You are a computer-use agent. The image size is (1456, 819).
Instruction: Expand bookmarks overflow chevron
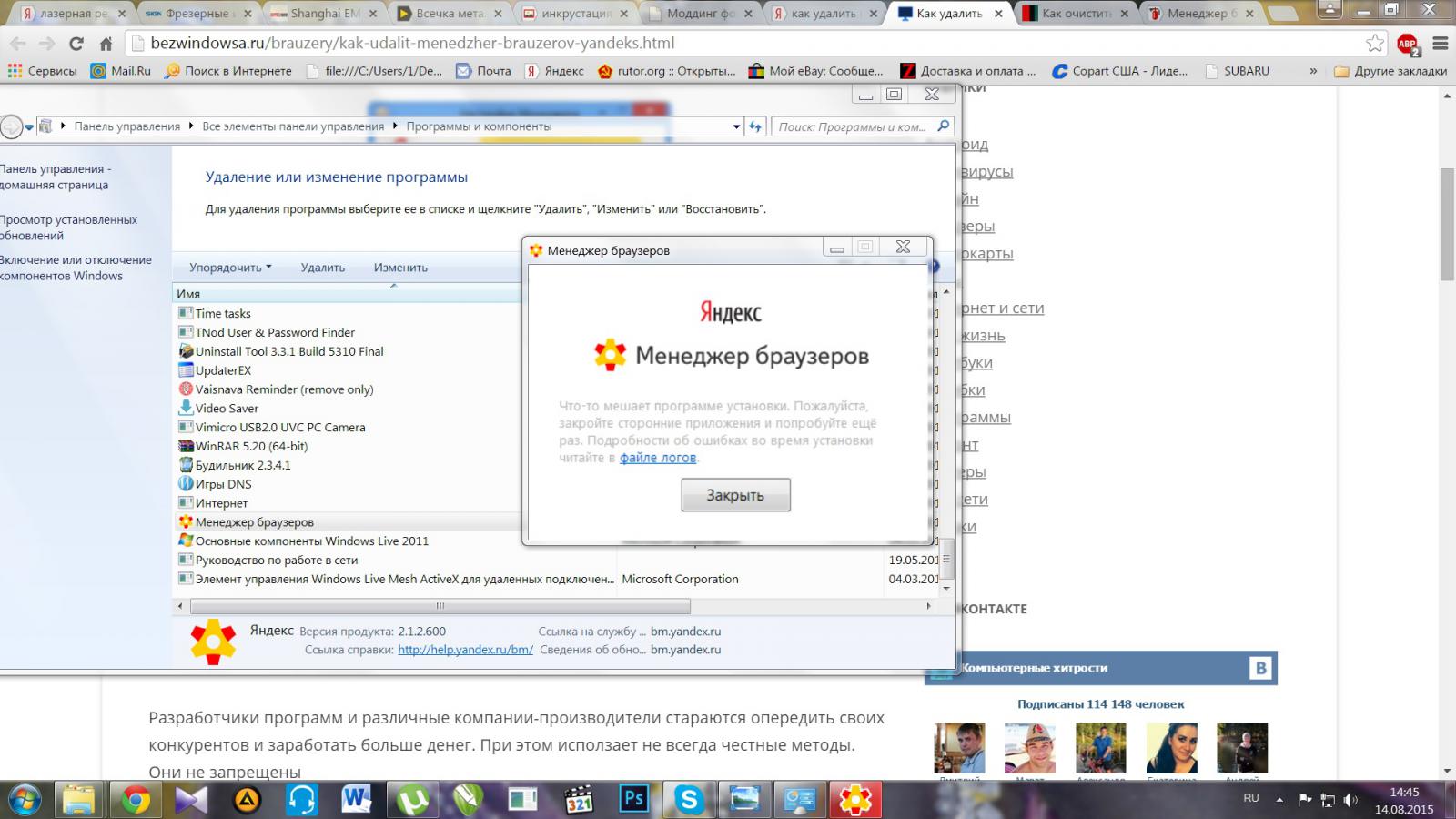click(x=1313, y=71)
